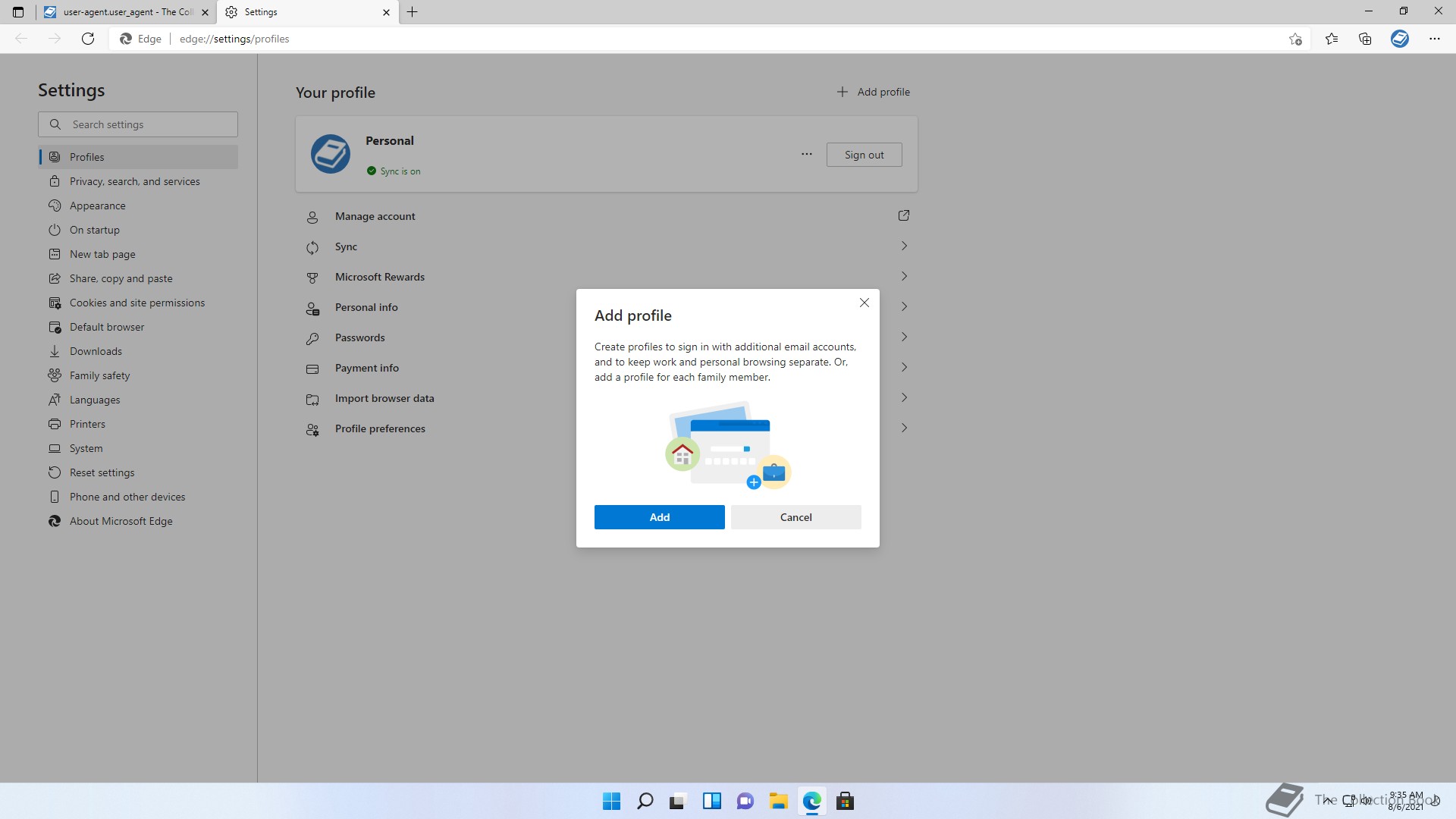Expand Personal info chevron
The height and width of the screenshot is (819, 1456).
pyautogui.click(x=903, y=307)
